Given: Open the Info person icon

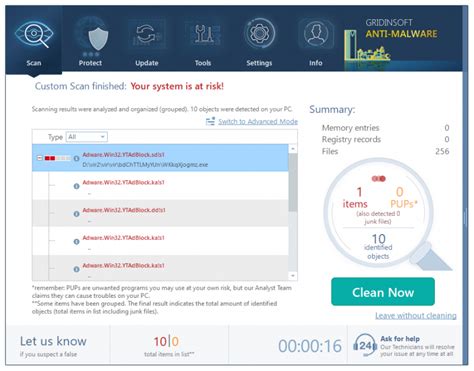Looking at the screenshot, I should pyautogui.click(x=315, y=34).
